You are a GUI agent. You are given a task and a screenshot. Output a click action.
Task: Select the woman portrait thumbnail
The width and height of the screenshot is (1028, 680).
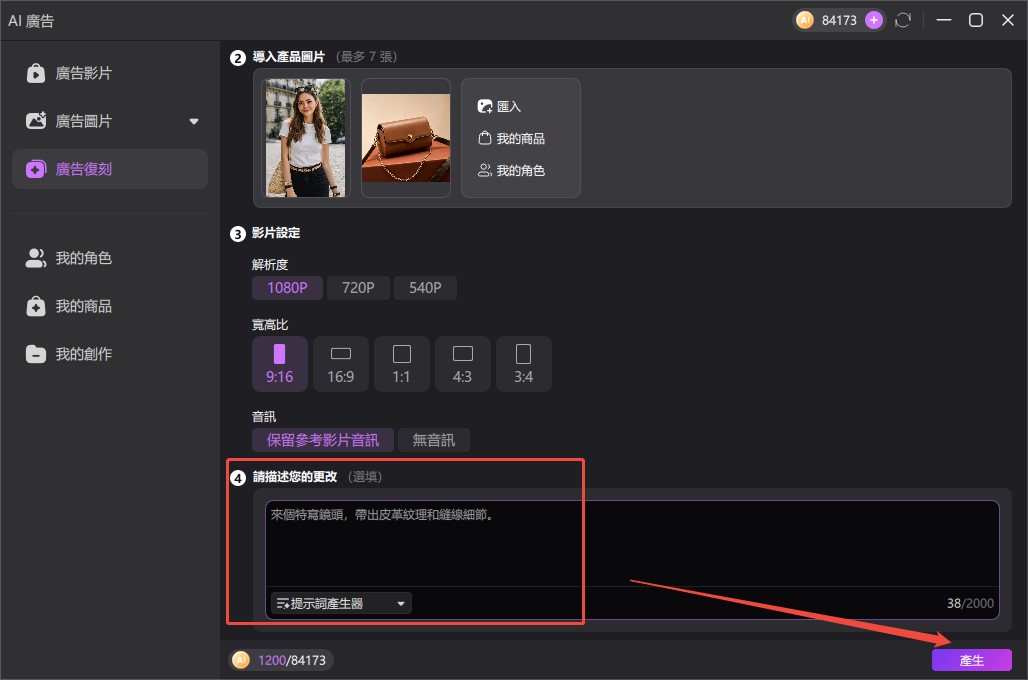[306, 138]
